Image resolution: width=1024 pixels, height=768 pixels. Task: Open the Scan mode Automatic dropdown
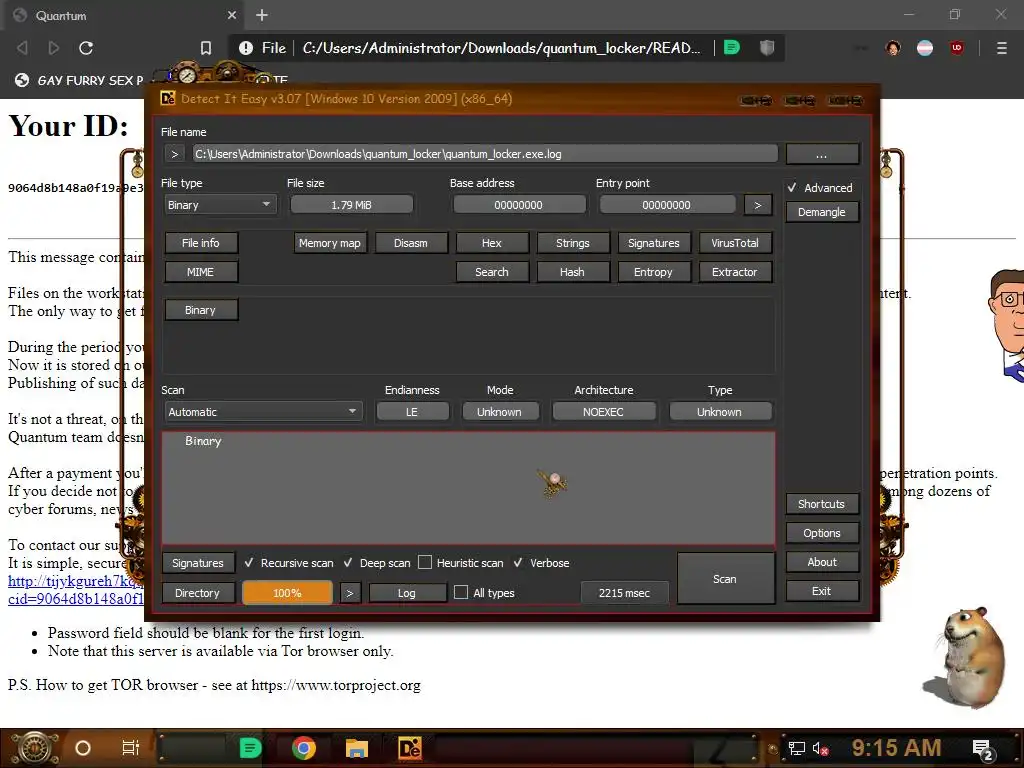pos(263,412)
